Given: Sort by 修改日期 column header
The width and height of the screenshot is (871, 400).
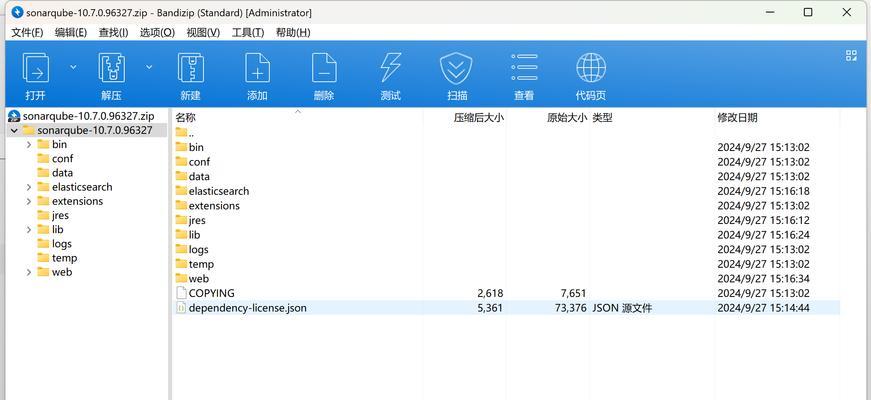Looking at the screenshot, I should point(737,117).
